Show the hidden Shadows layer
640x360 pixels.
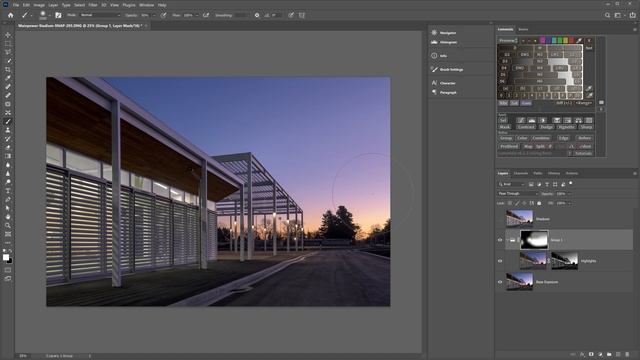click(x=500, y=219)
